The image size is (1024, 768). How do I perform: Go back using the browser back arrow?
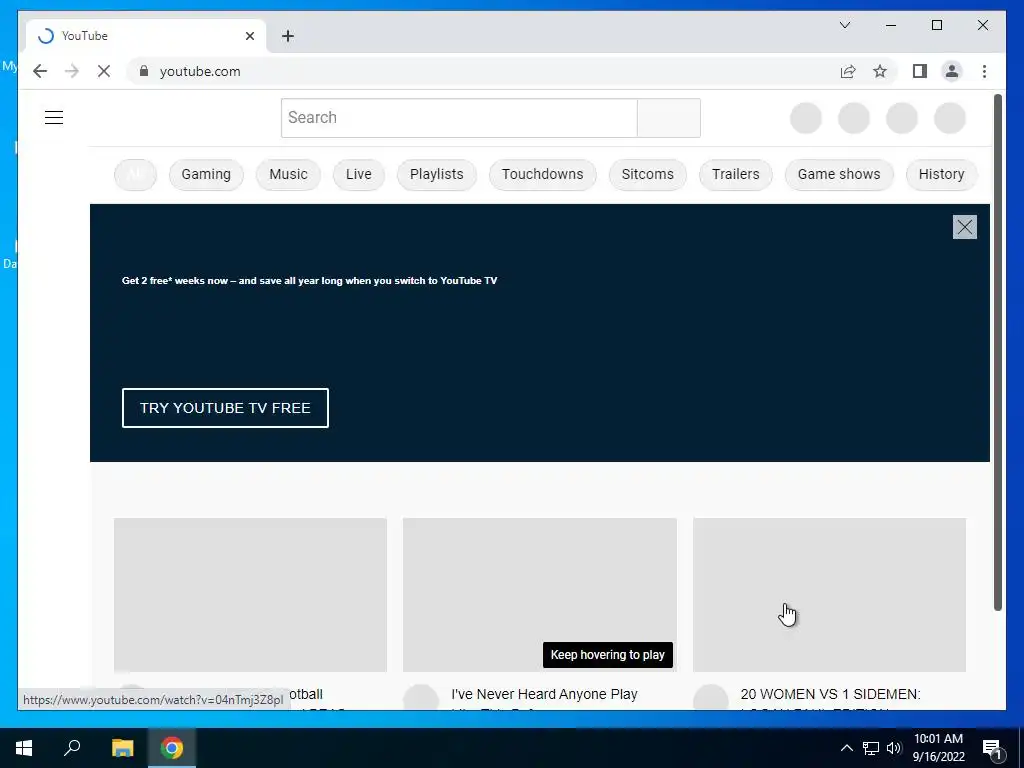tap(40, 71)
